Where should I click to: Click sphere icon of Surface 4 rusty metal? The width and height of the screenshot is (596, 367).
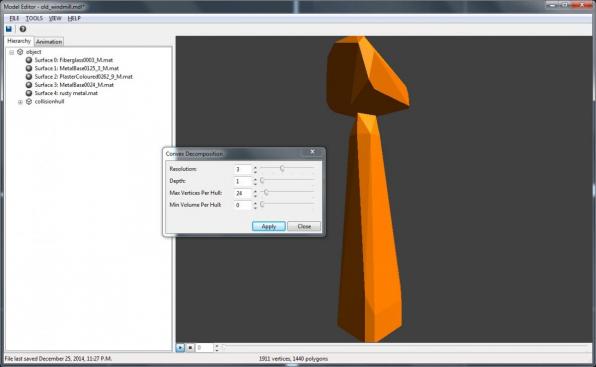tap(29, 93)
